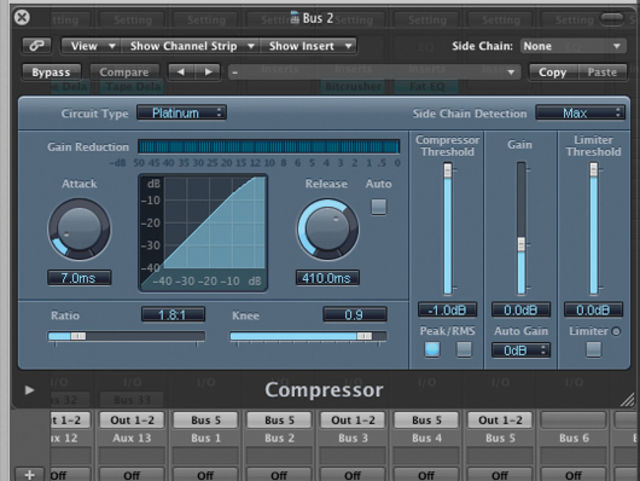Click the Gain Reduction meter

pyautogui.click(x=269, y=147)
